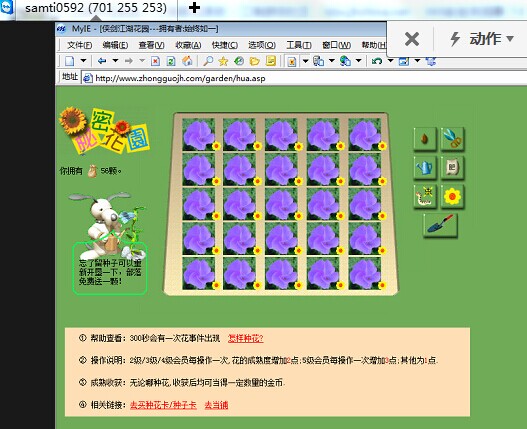
Task: Click the yellow folder toolbar icon
Action: [x=255, y=61]
